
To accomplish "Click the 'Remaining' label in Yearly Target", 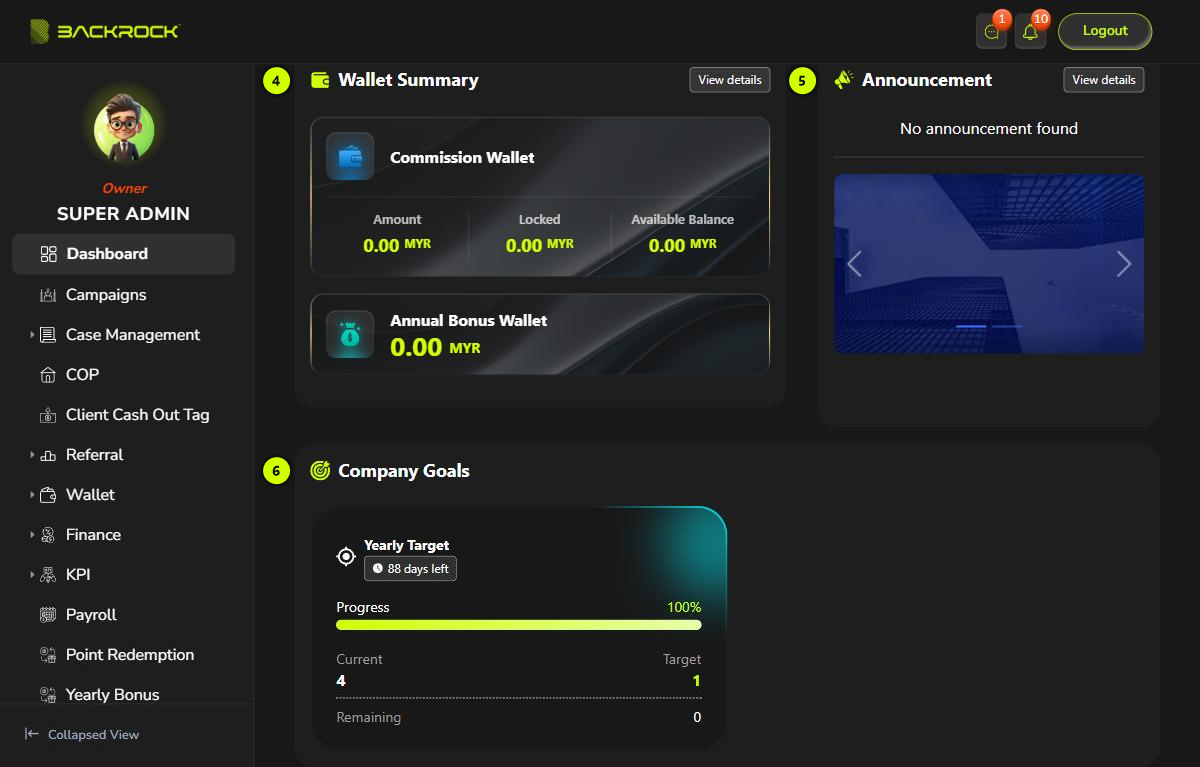I will (x=369, y=717).
